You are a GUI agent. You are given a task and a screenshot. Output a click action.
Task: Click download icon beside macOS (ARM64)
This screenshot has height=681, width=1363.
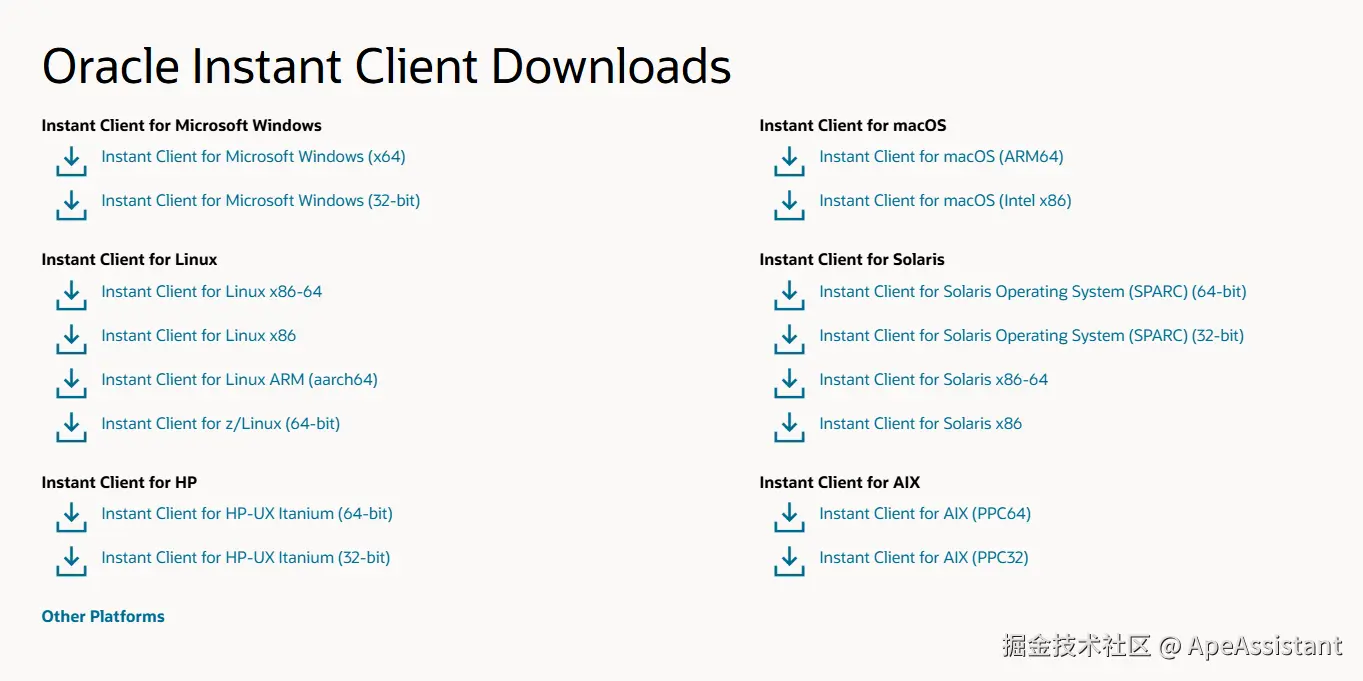click(x=789, y=161)
